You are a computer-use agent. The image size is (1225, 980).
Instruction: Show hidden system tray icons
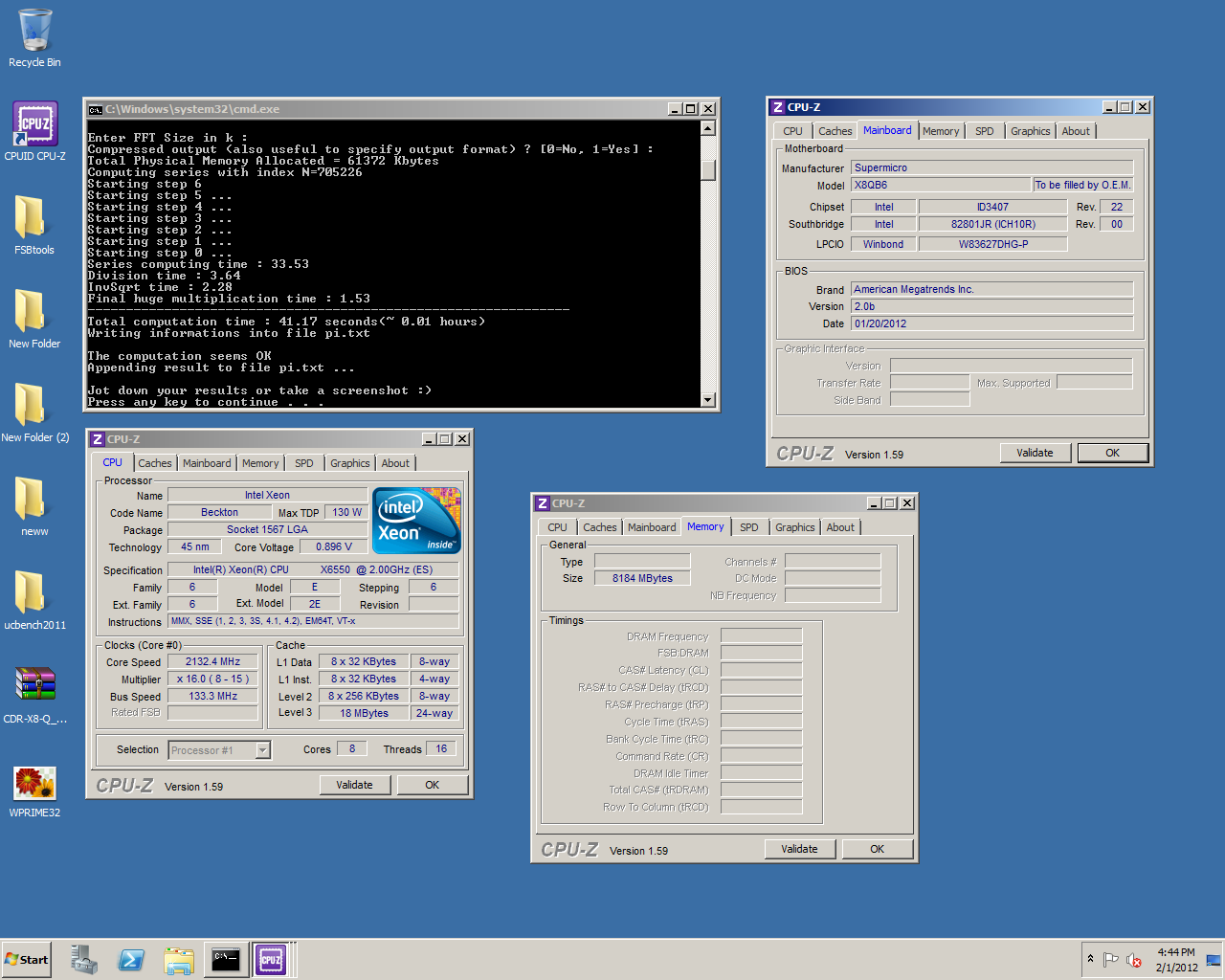coord(1090,959)
